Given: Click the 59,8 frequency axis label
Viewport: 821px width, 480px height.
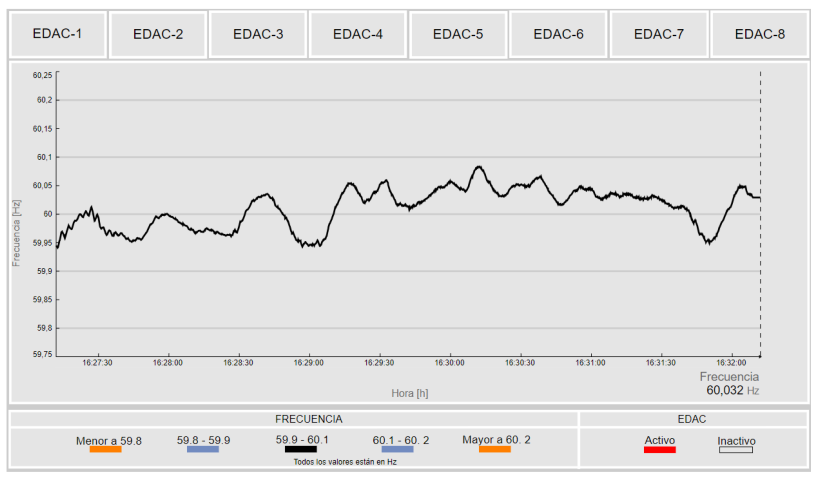Looking at the screenshot, I should (45, 328).
